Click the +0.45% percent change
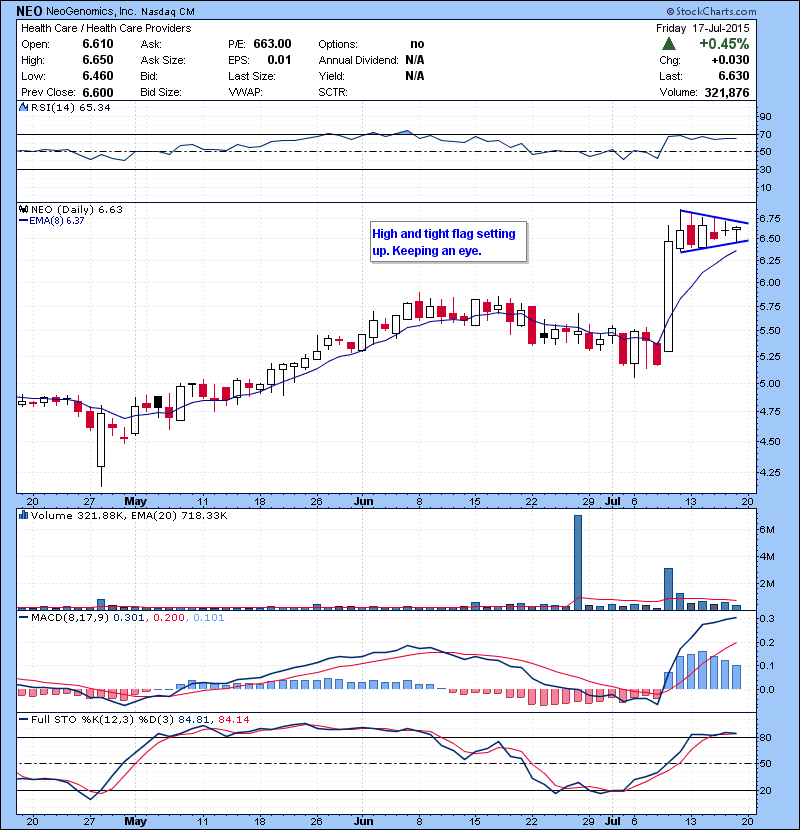This screenshot has width=800, height=830. coord(724,43)
